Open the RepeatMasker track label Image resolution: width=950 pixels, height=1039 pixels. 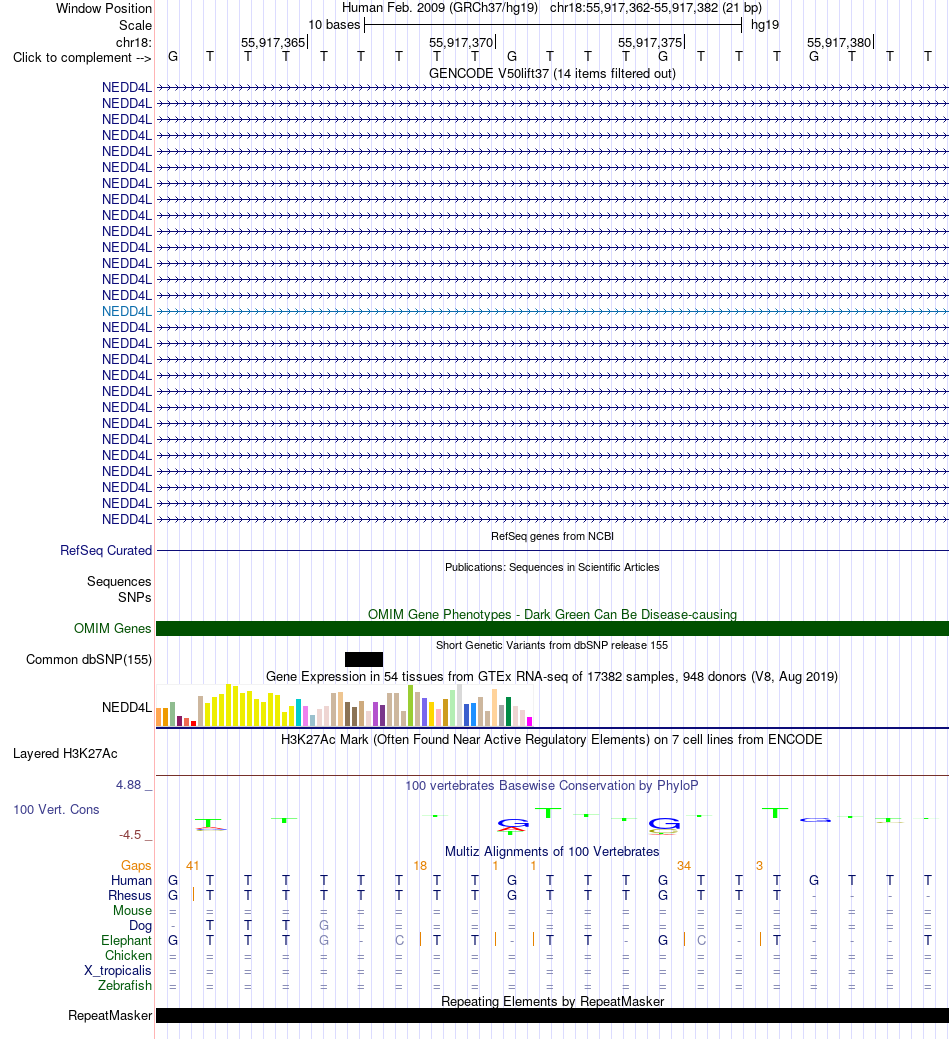point(110,1016)
